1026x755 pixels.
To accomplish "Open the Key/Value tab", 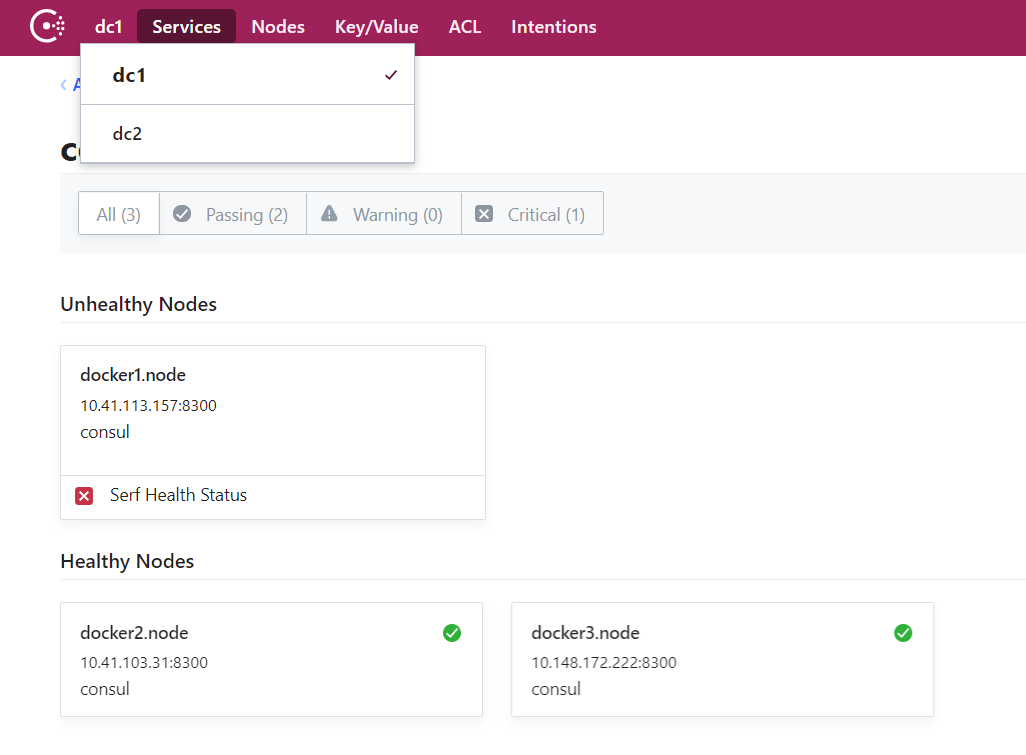I will coord(376,27).
